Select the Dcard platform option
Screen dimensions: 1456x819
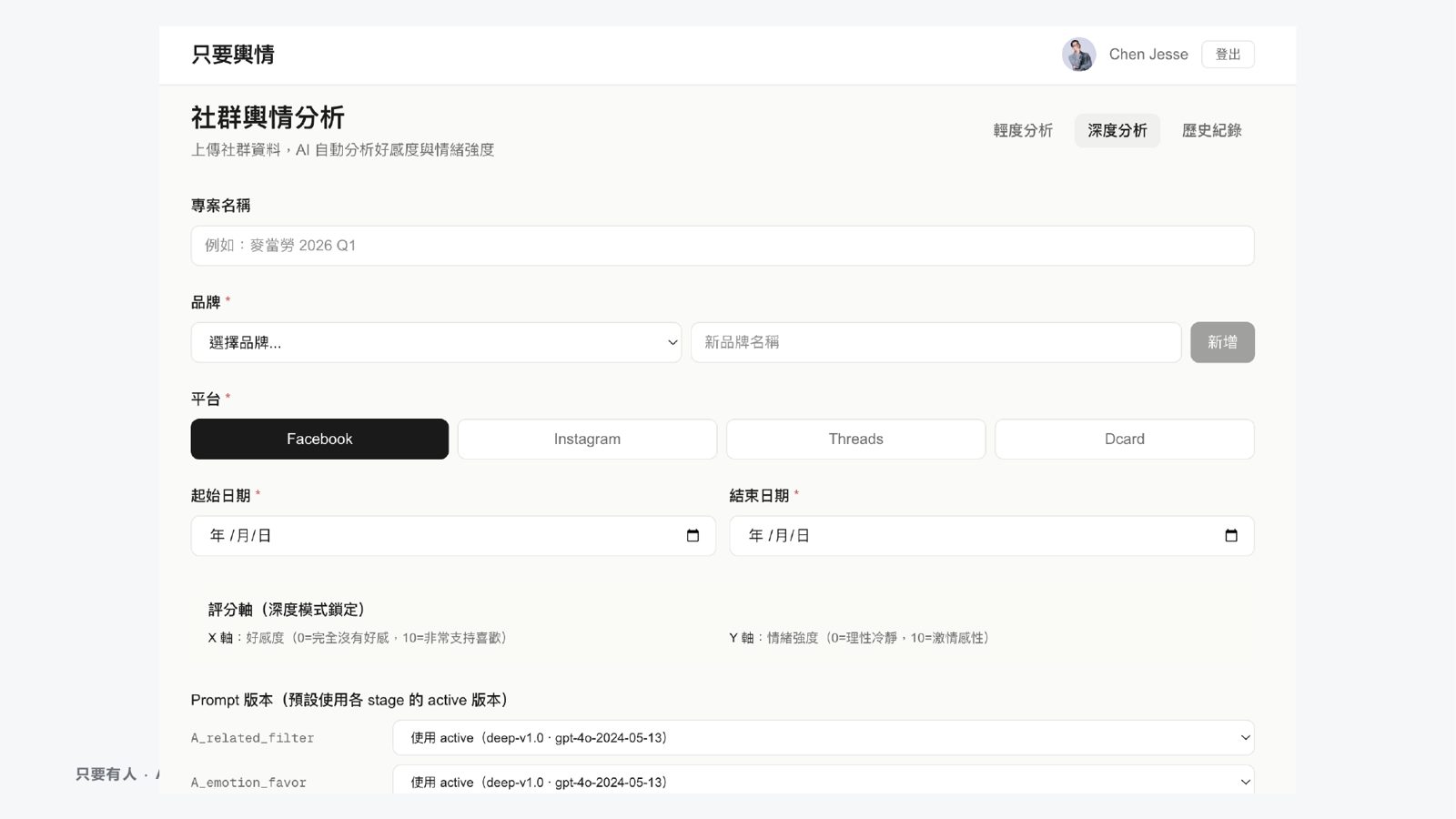pos(1125,439)
